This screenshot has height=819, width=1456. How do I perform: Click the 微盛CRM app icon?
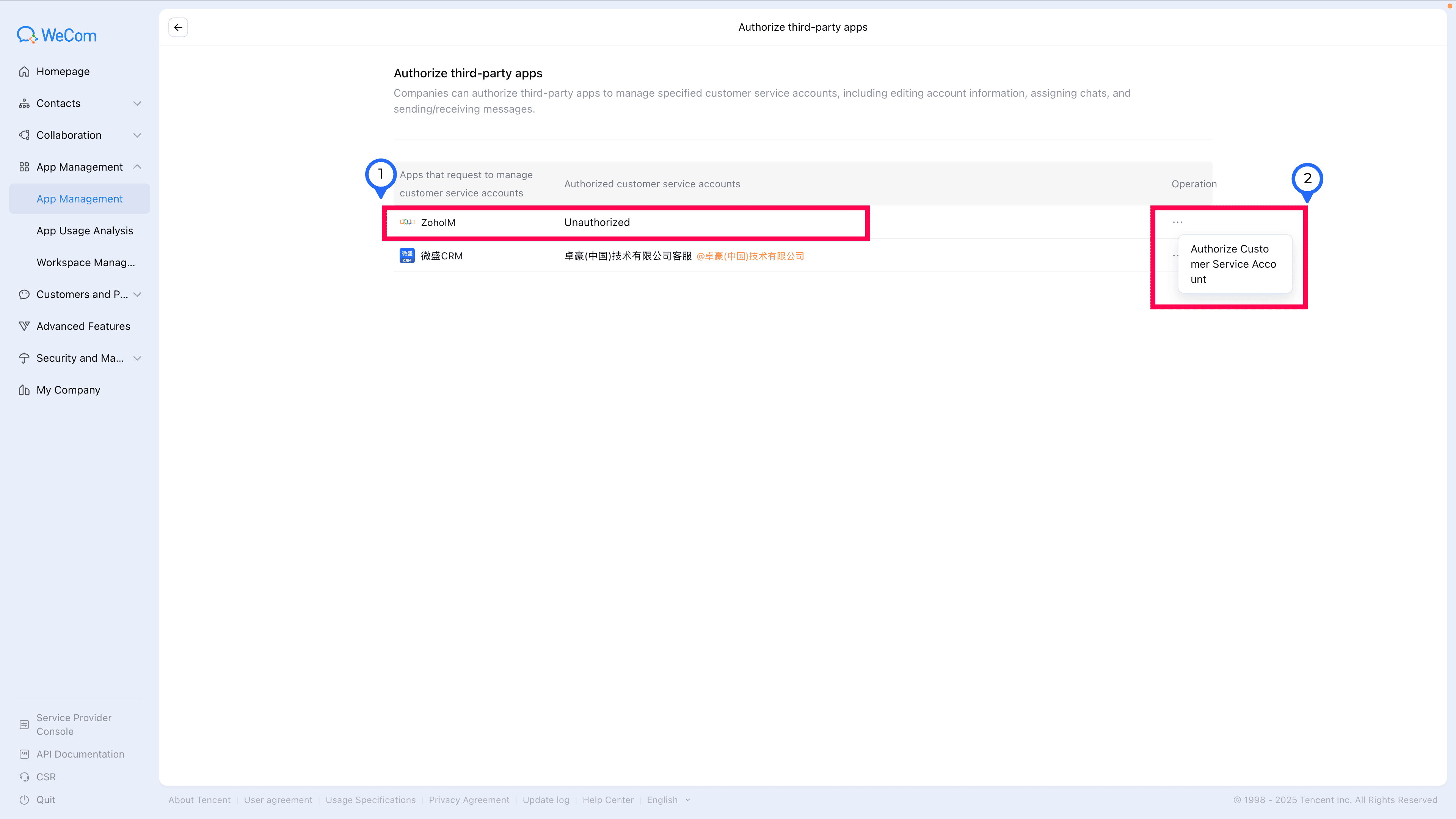407,256
